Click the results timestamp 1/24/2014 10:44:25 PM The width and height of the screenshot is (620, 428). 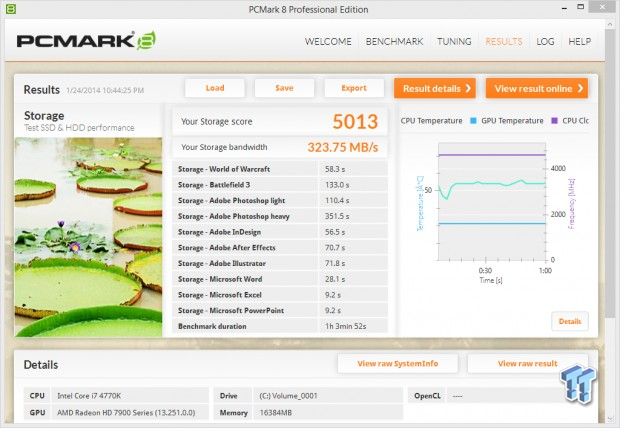105,90
